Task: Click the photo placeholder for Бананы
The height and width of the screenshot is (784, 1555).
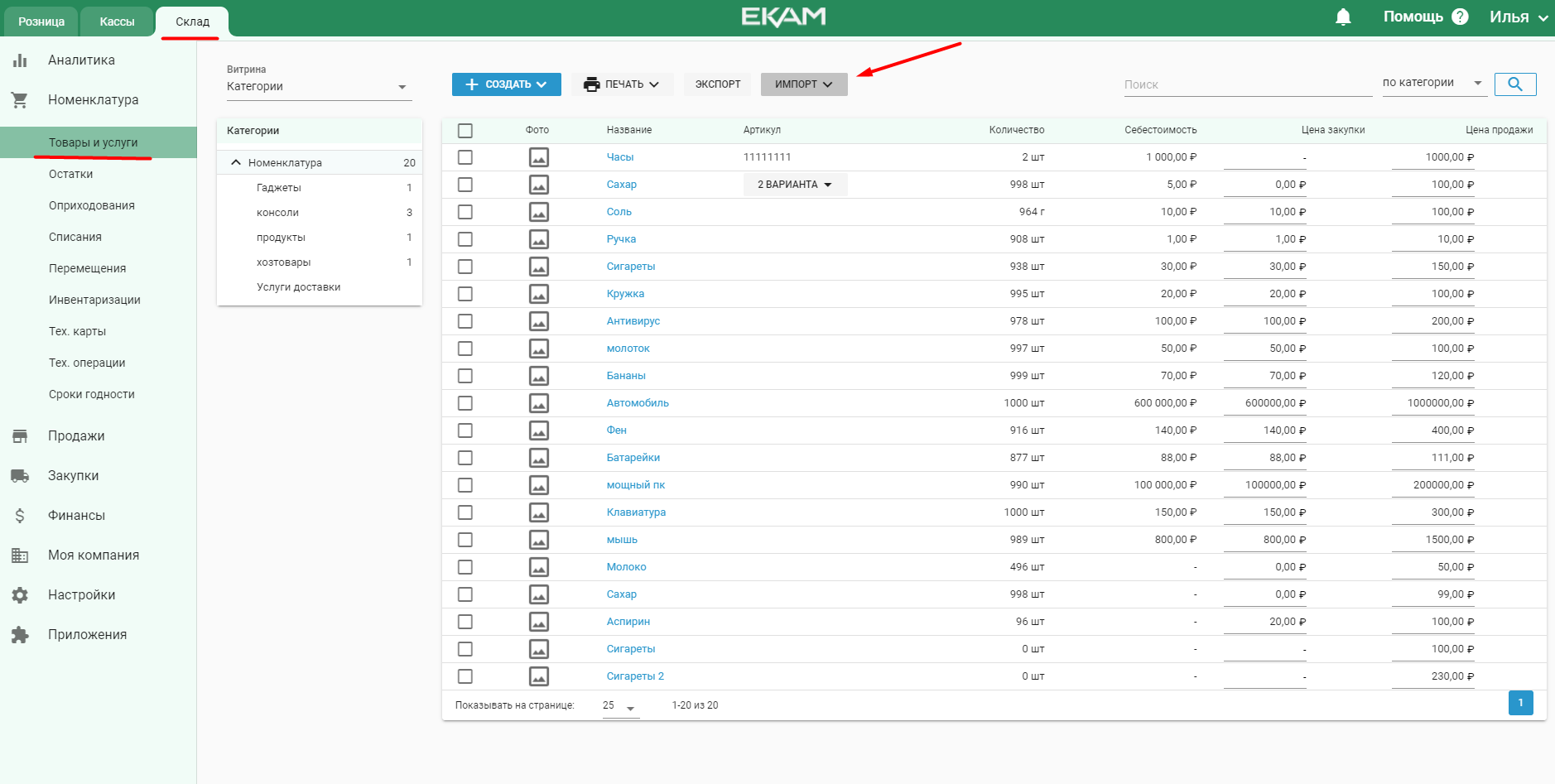Action: (x=539, y=376)
